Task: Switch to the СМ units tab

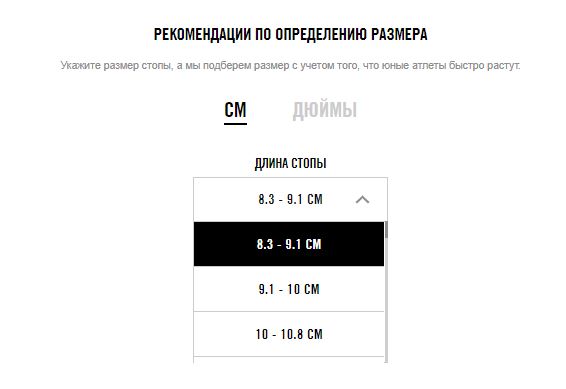Action: [235, 110]
